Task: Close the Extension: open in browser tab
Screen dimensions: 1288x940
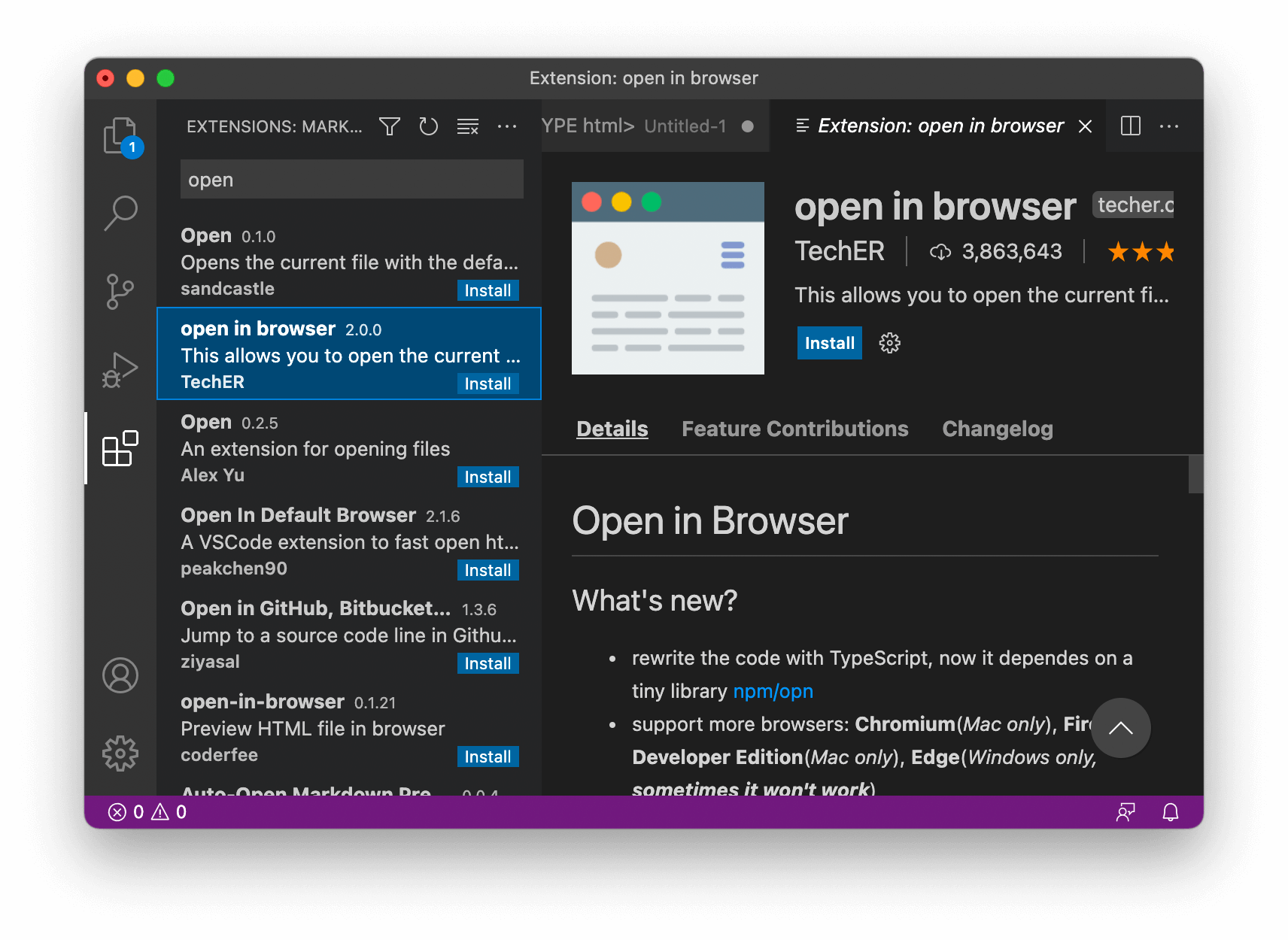Action: 1085,126
